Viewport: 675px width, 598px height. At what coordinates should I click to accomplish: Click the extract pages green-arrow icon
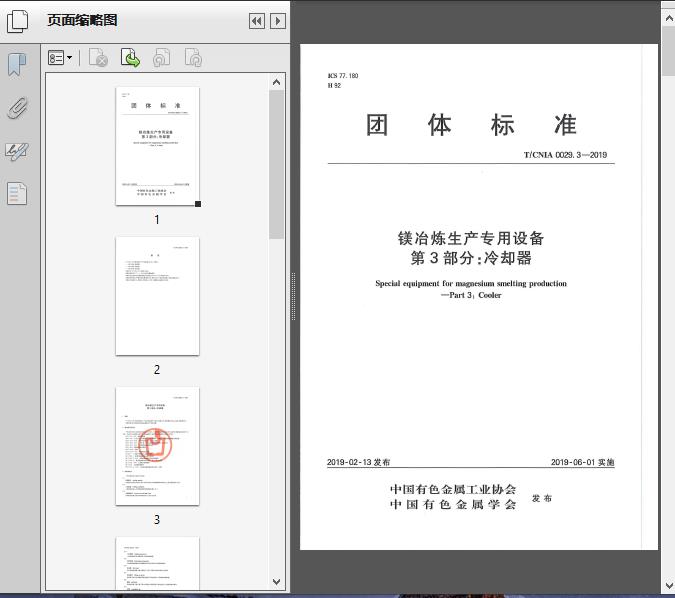click(130, 58)
